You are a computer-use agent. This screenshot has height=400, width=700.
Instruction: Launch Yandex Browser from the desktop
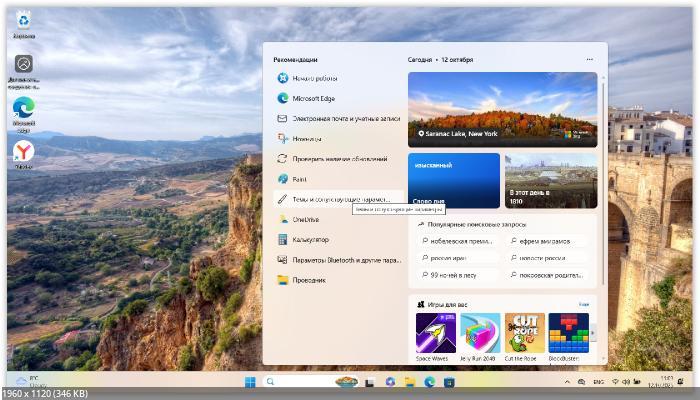tap(22, 151)
